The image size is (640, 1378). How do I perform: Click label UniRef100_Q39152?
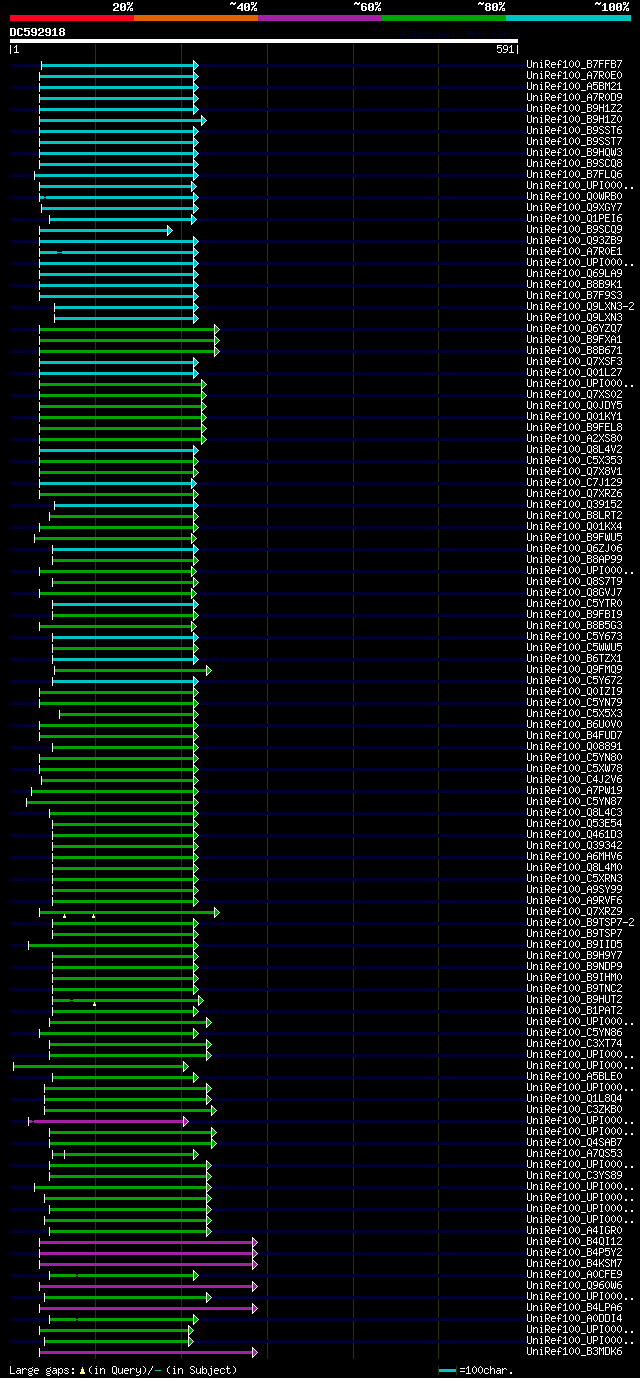coord(574,504)
